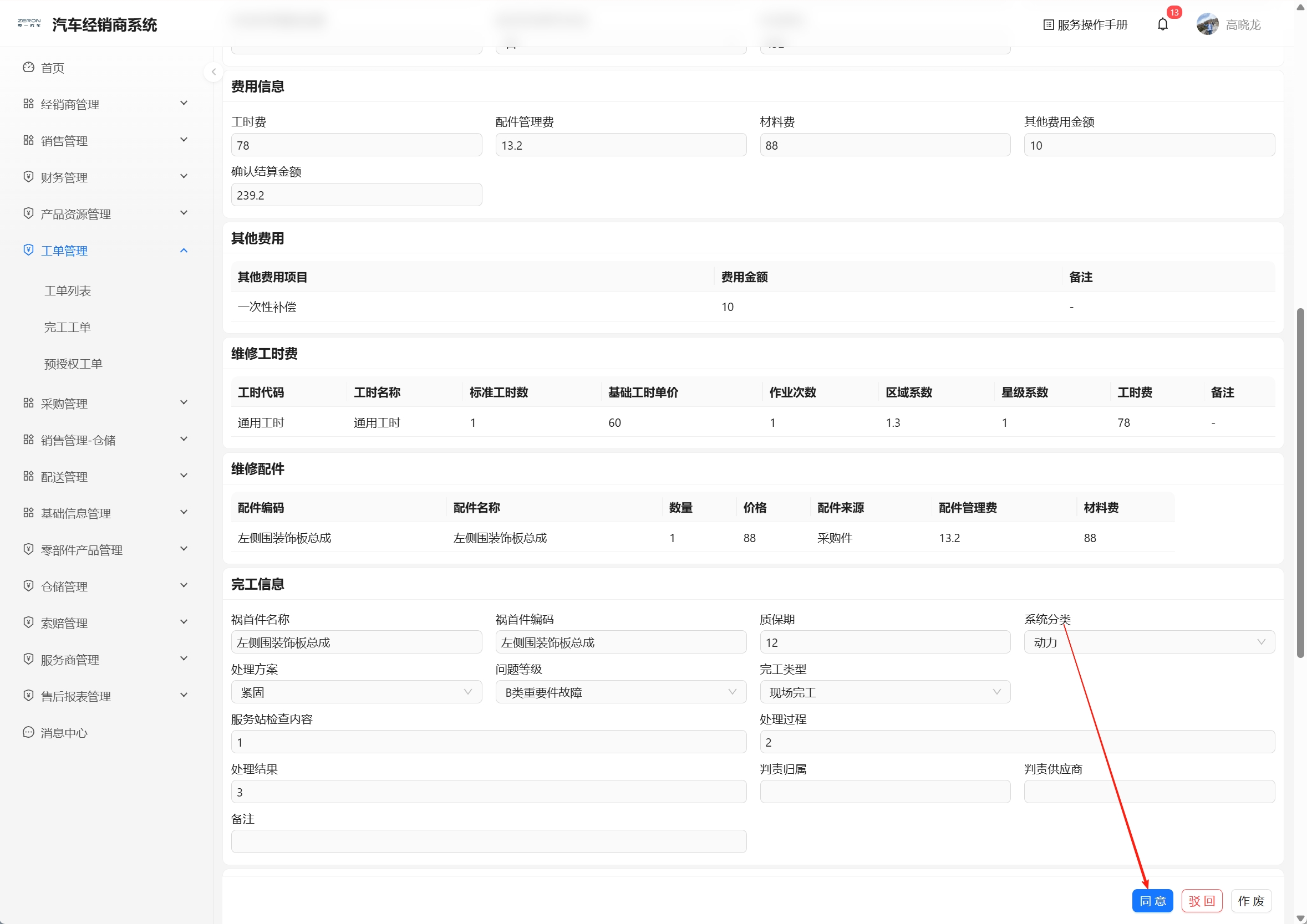Click the 索赔管理 shield icon

[28, 622]
